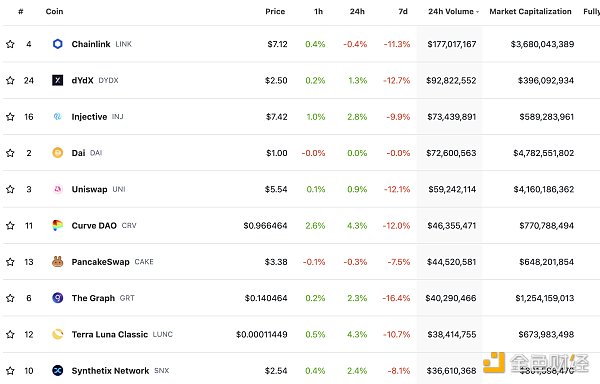The width and height of the screenshot is (600, 384).
Task: Toggle favorite star for Synthetix Network
Action: coord(10,371)
